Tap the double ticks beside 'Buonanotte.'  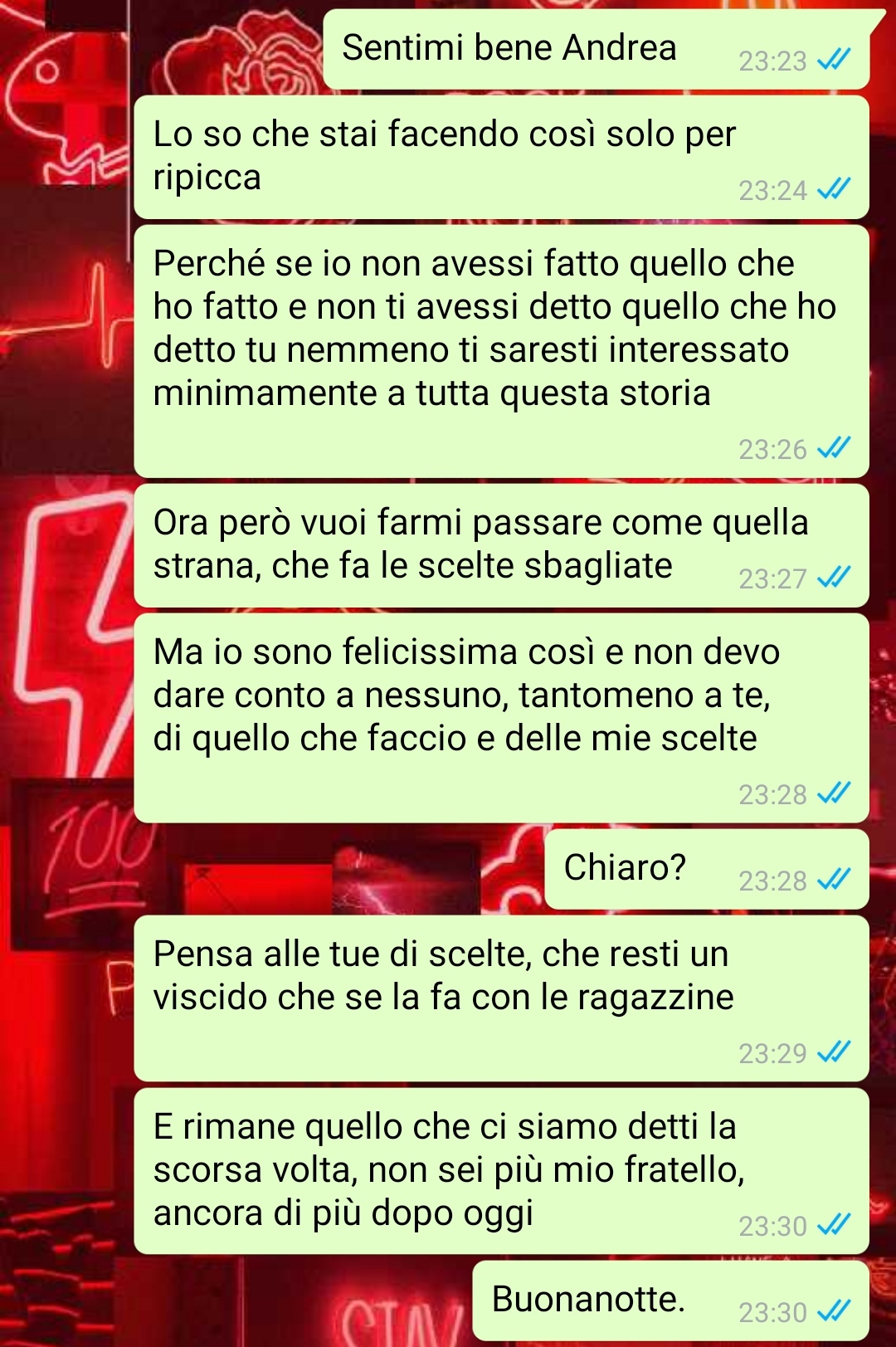(834, 1311)
